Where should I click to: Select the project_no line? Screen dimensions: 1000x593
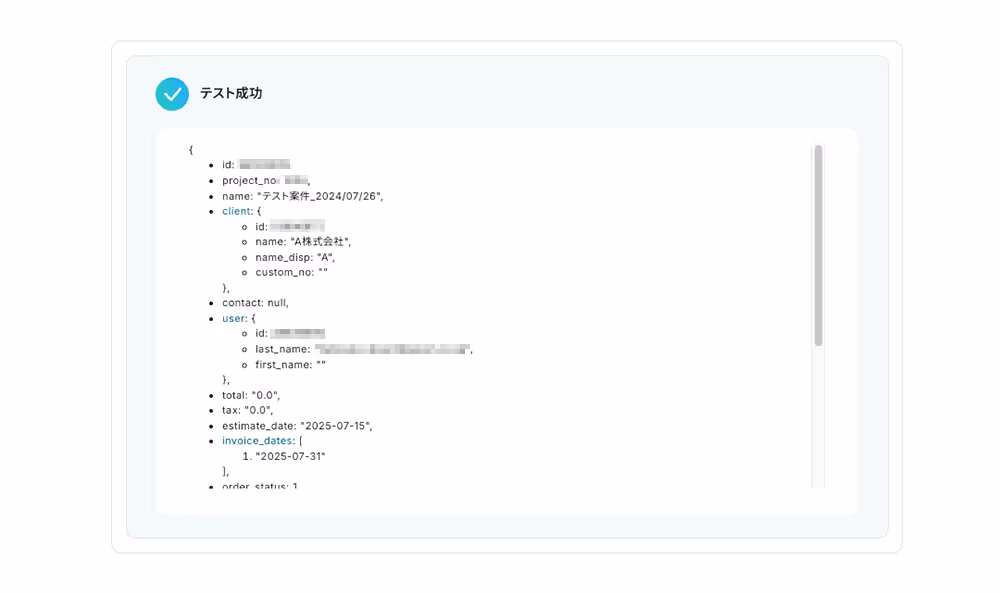(266, 180)
